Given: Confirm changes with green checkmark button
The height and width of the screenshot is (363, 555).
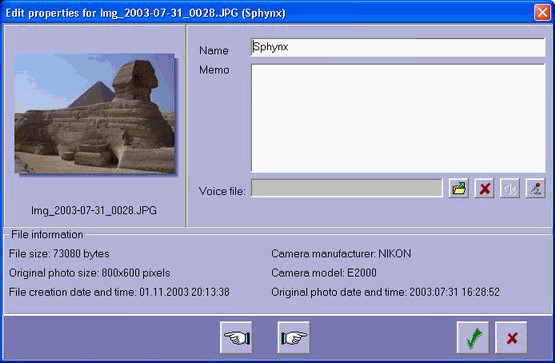Looking at the screenshot, I should click(473, 337).
